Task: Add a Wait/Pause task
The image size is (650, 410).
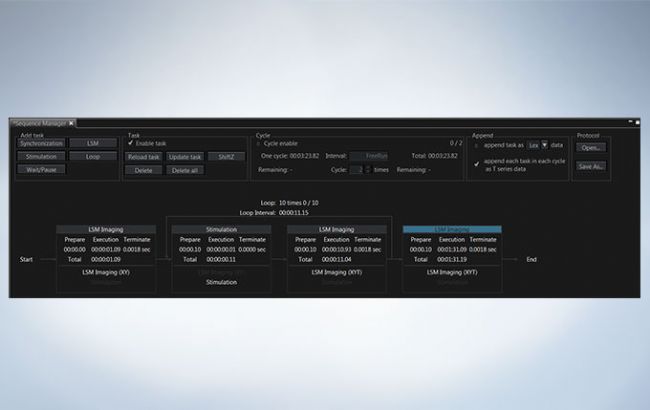Action: pos(40,170)
